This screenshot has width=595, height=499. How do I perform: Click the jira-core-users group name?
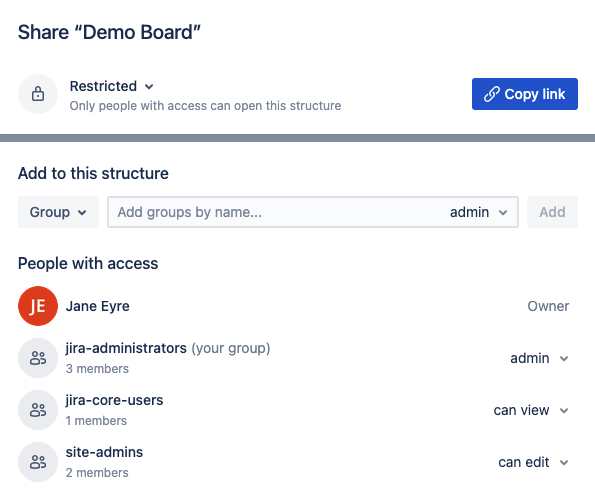(x=114, y=400)
